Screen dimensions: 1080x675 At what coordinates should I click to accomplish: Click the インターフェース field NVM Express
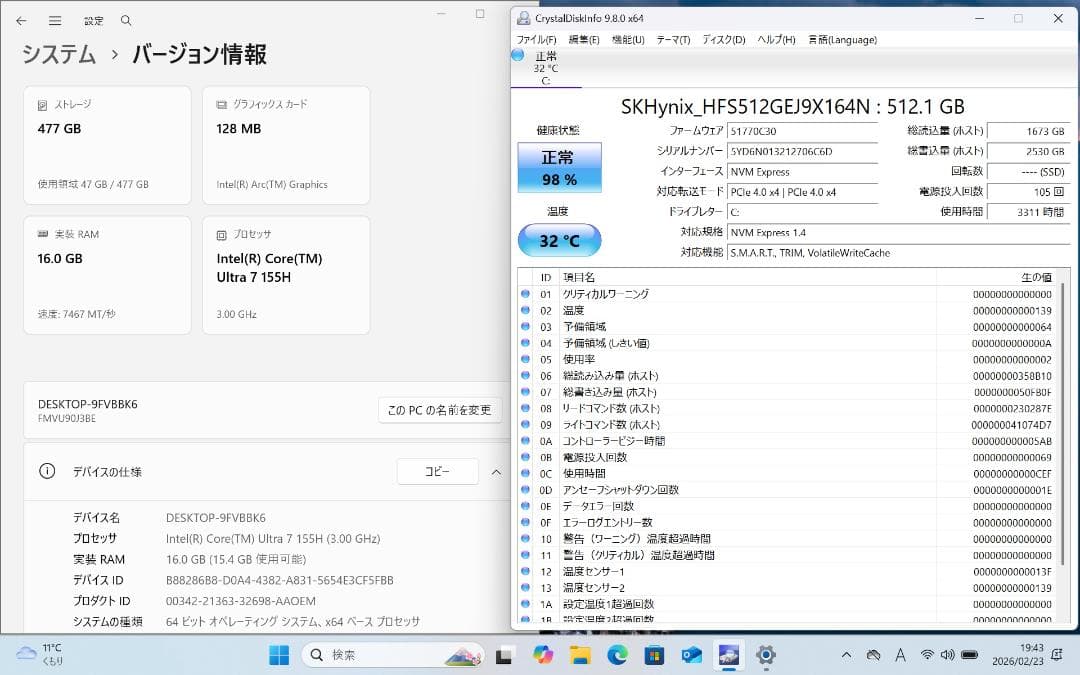click(802, 172)
